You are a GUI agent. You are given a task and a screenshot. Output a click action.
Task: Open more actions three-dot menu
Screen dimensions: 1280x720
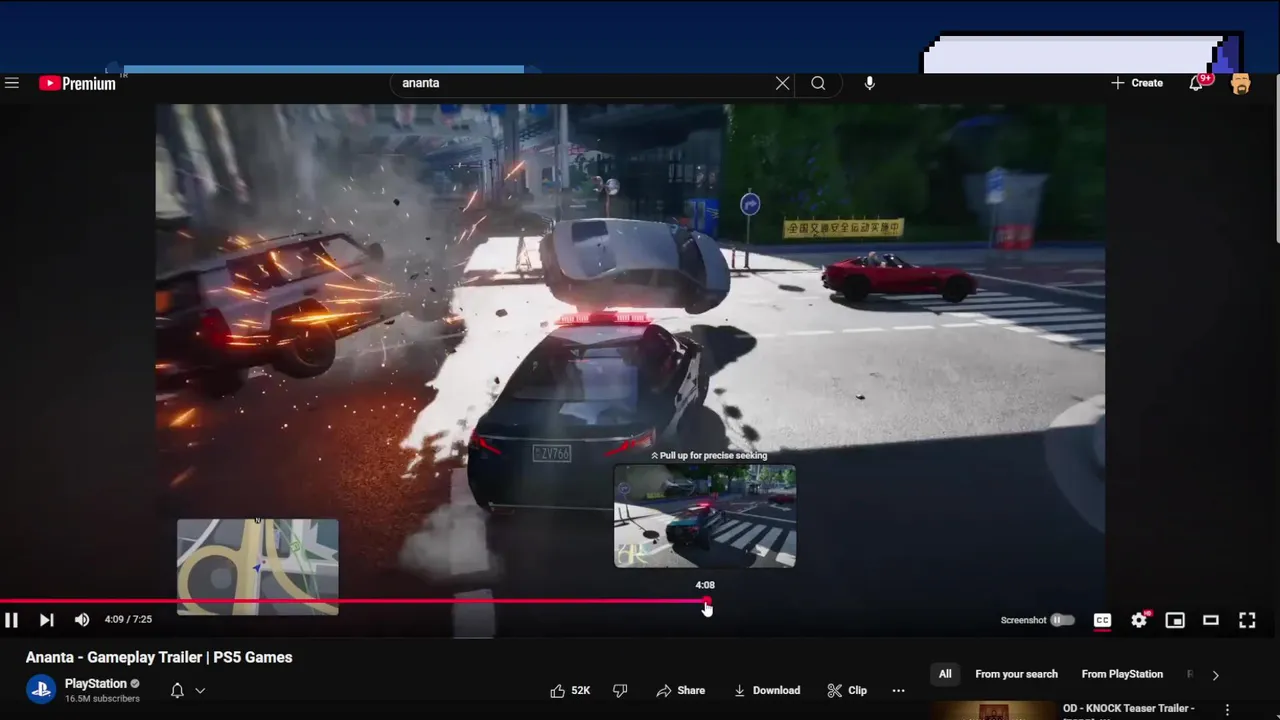coord(898,690)
